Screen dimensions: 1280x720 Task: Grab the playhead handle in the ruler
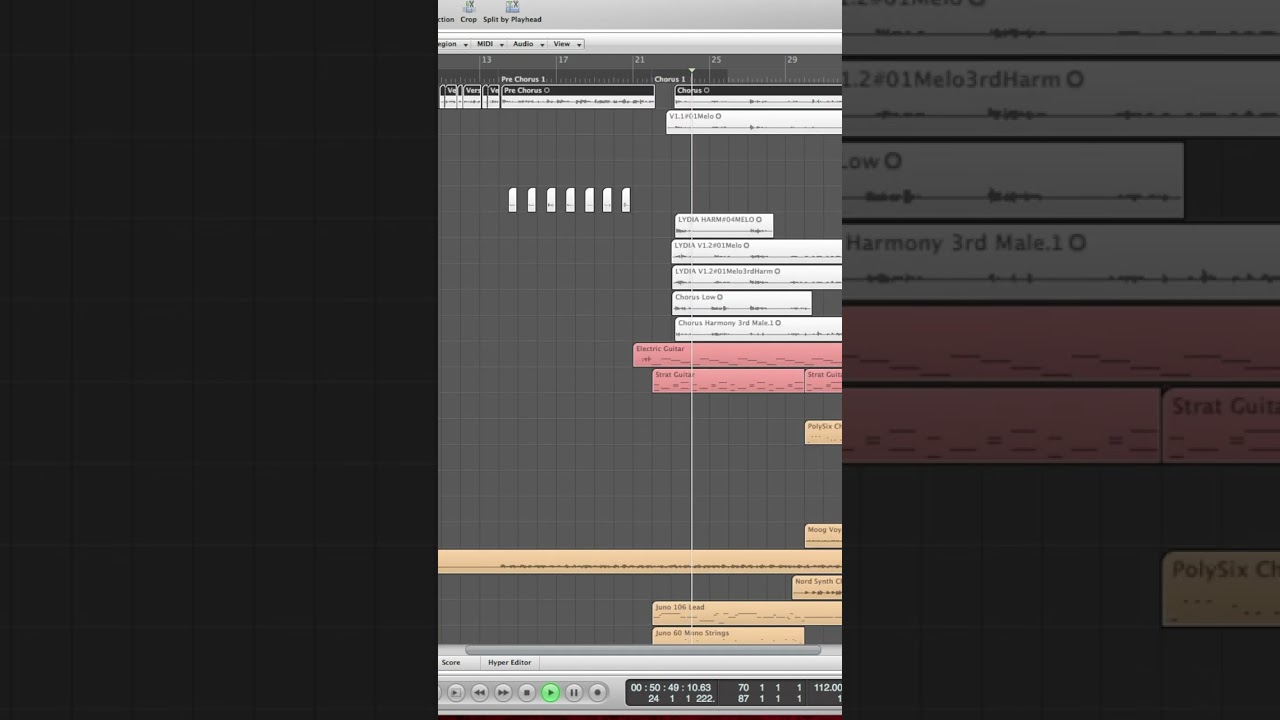pos(691,72)
